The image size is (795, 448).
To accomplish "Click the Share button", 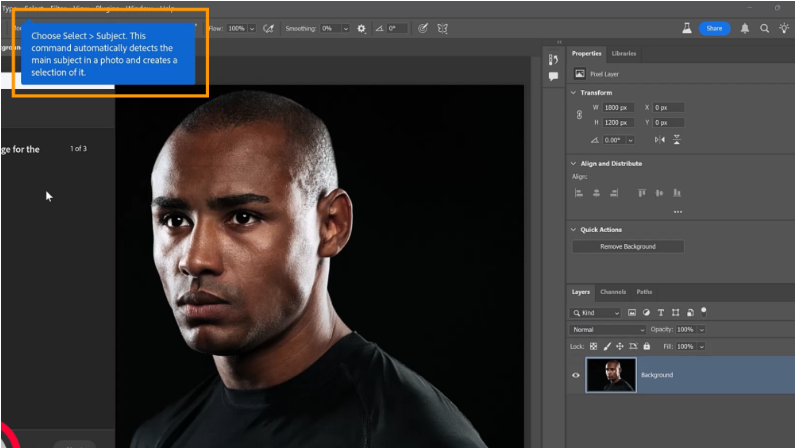I will coord(714,28).
